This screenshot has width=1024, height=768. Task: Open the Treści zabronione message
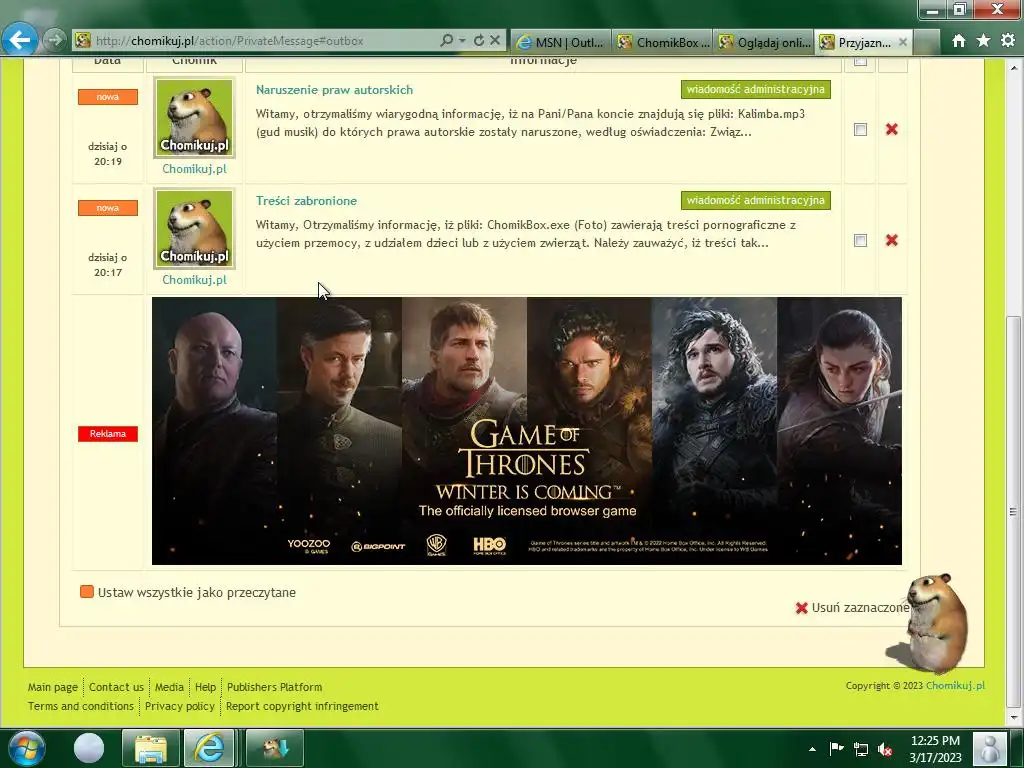click(306, 201)
